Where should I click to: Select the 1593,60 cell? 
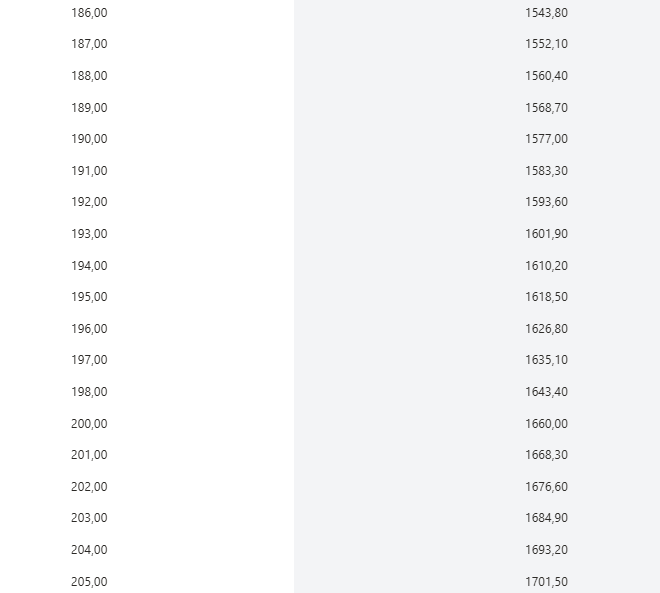[546, 202]
